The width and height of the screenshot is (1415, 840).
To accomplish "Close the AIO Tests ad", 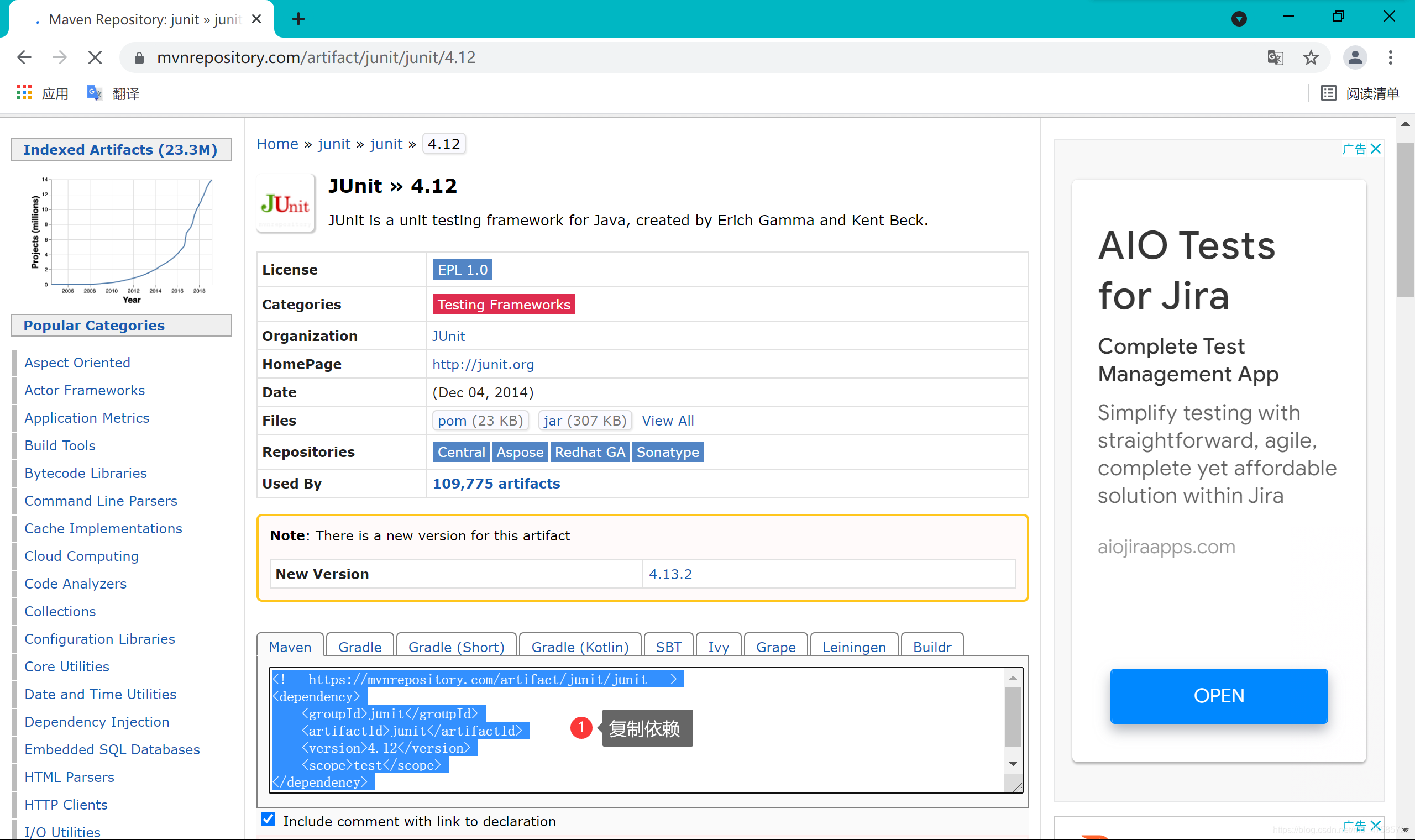I will (x=1376, y=149).
